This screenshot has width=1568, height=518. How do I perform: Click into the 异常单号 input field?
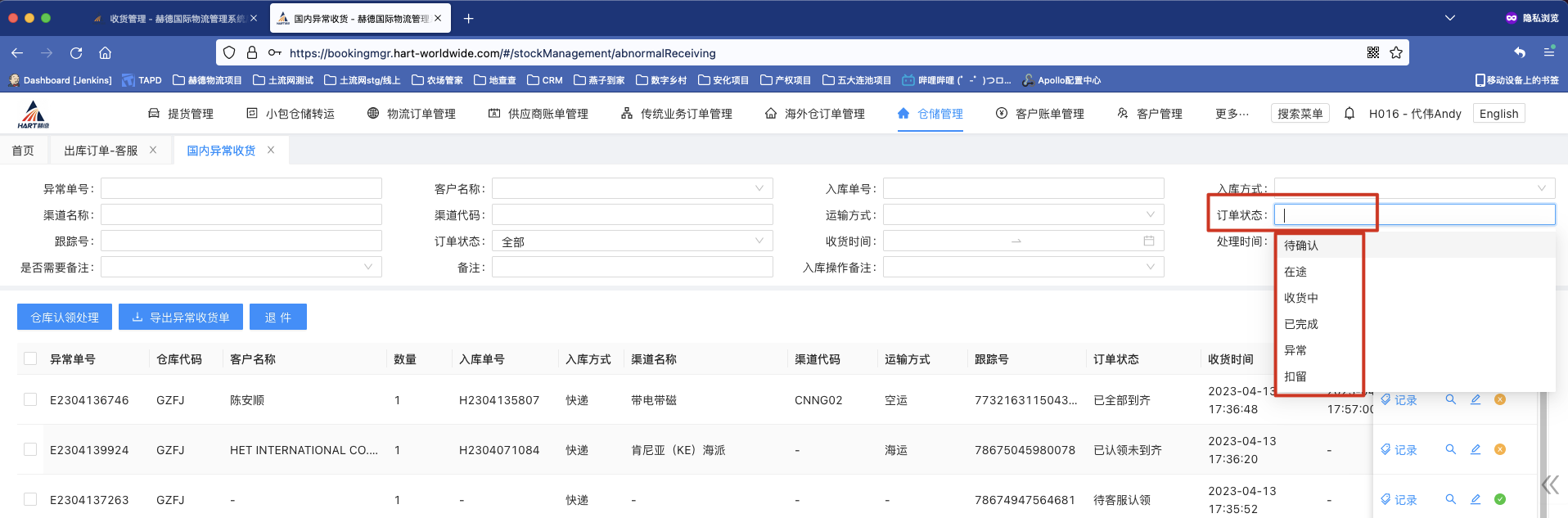[241, 189]
